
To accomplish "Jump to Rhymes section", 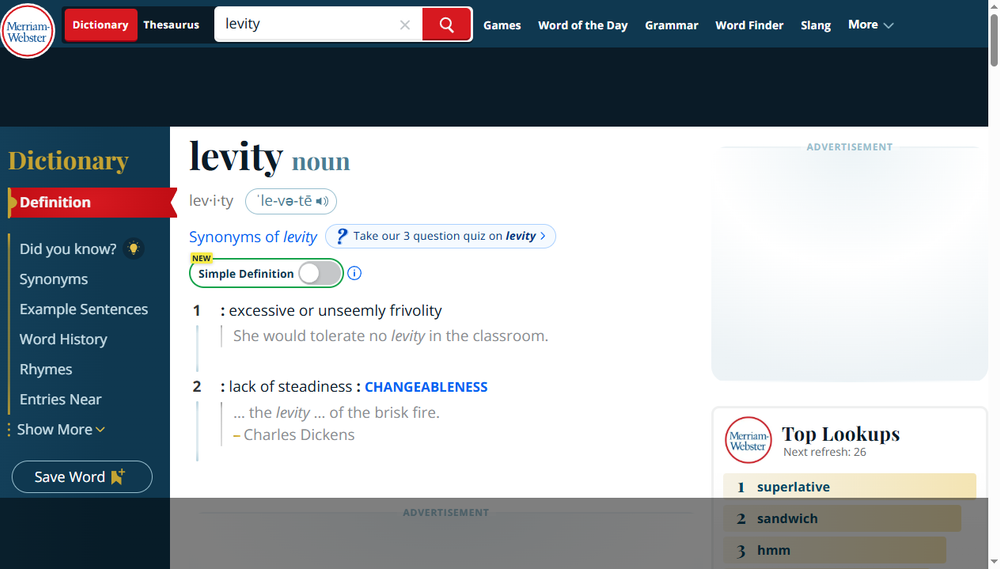I will click(46, 369).
